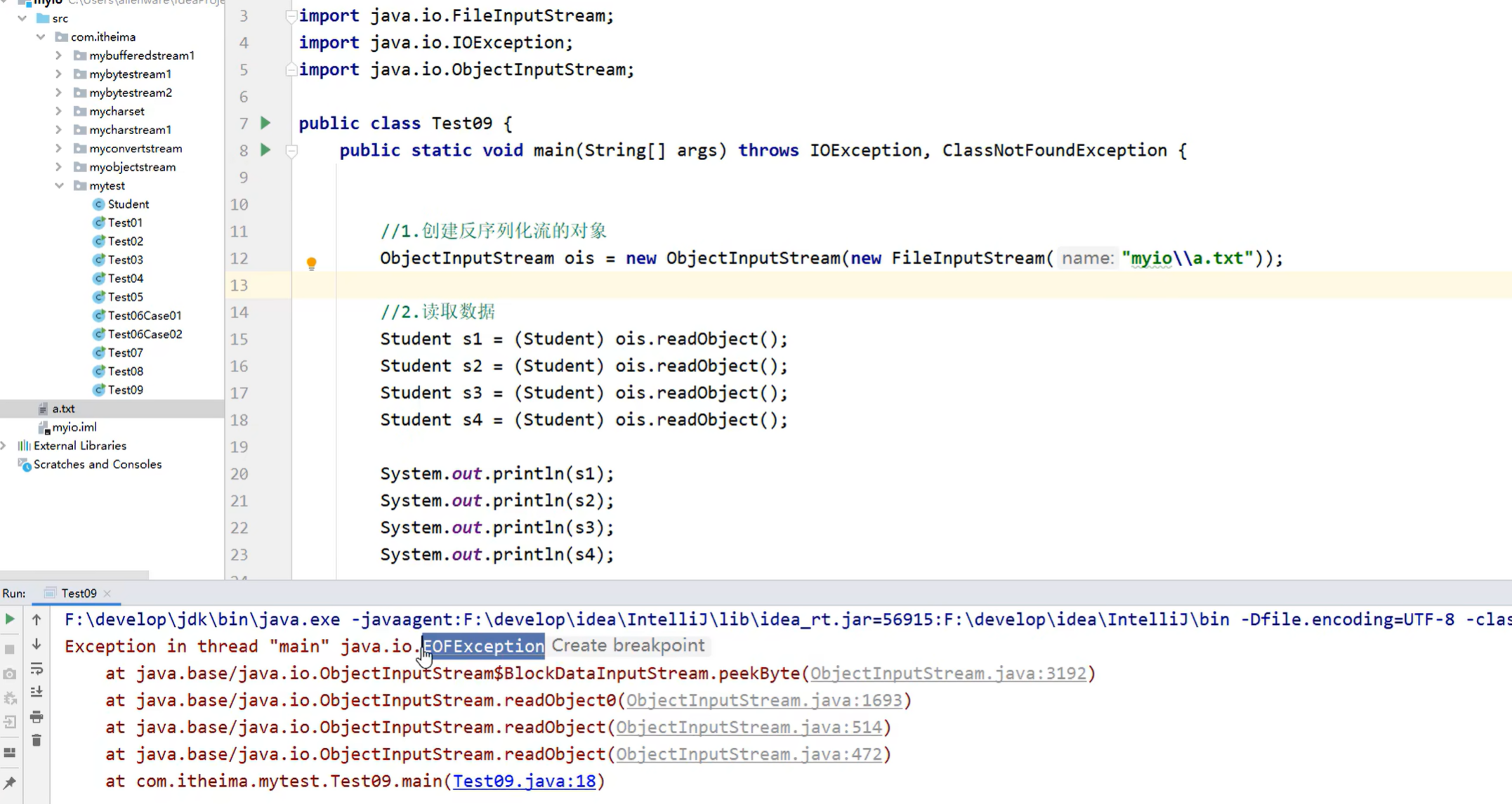The image size is (1512, 804).
Task: Toggle soft-wrap in the Run console
Action: point(37,668)
